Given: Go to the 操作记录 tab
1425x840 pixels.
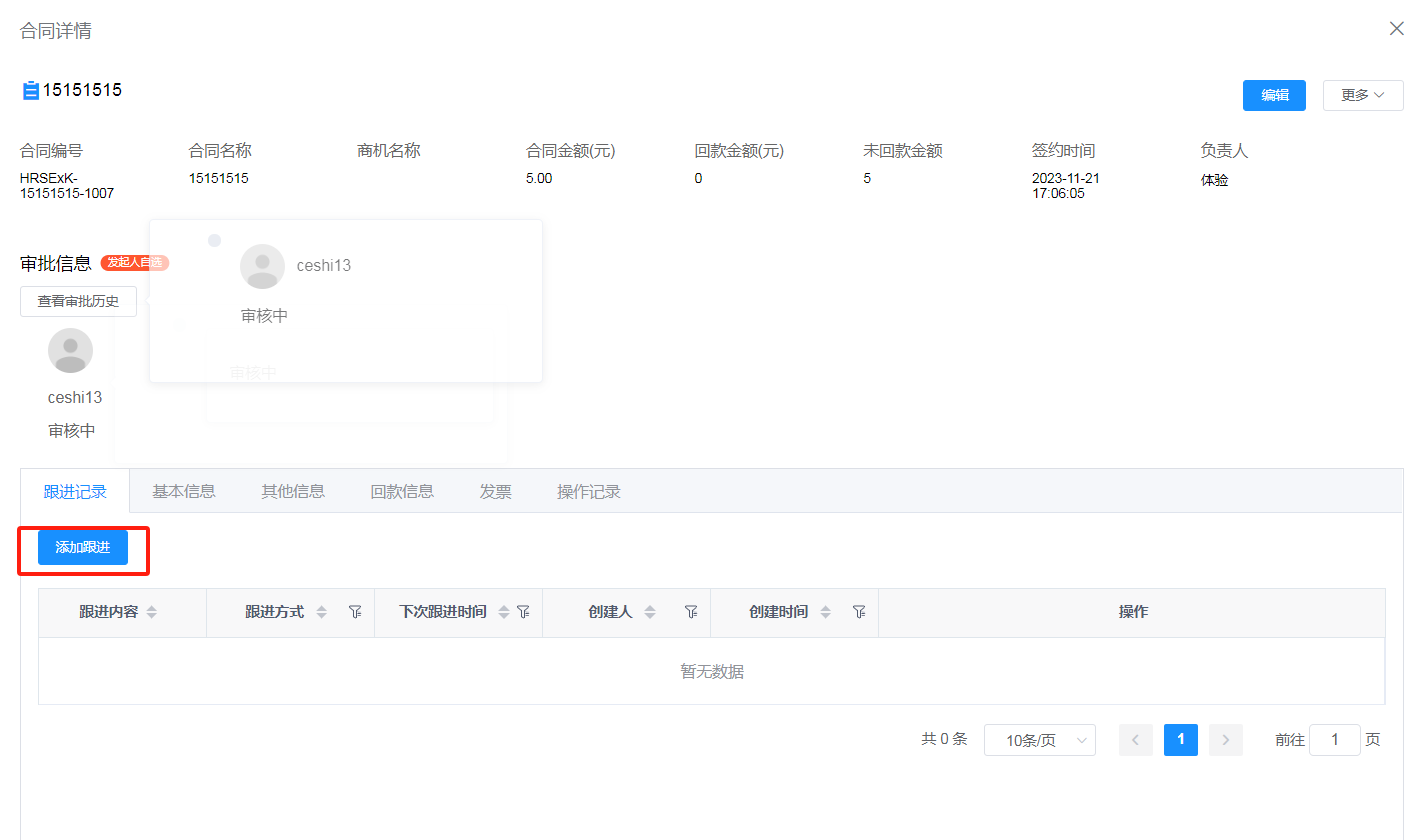Looking at the screenshot, I should pos(589,491).
